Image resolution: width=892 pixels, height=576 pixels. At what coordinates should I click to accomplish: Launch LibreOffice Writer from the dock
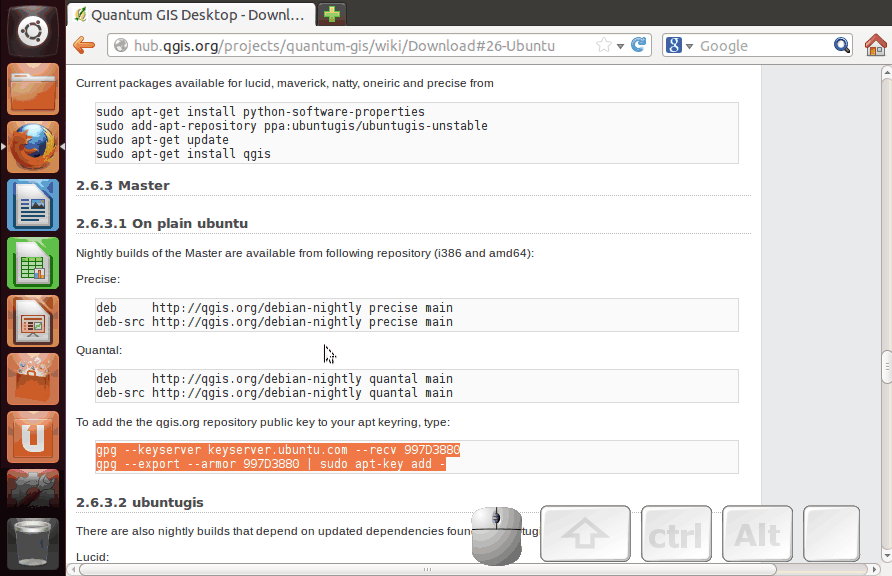point(32,205)
